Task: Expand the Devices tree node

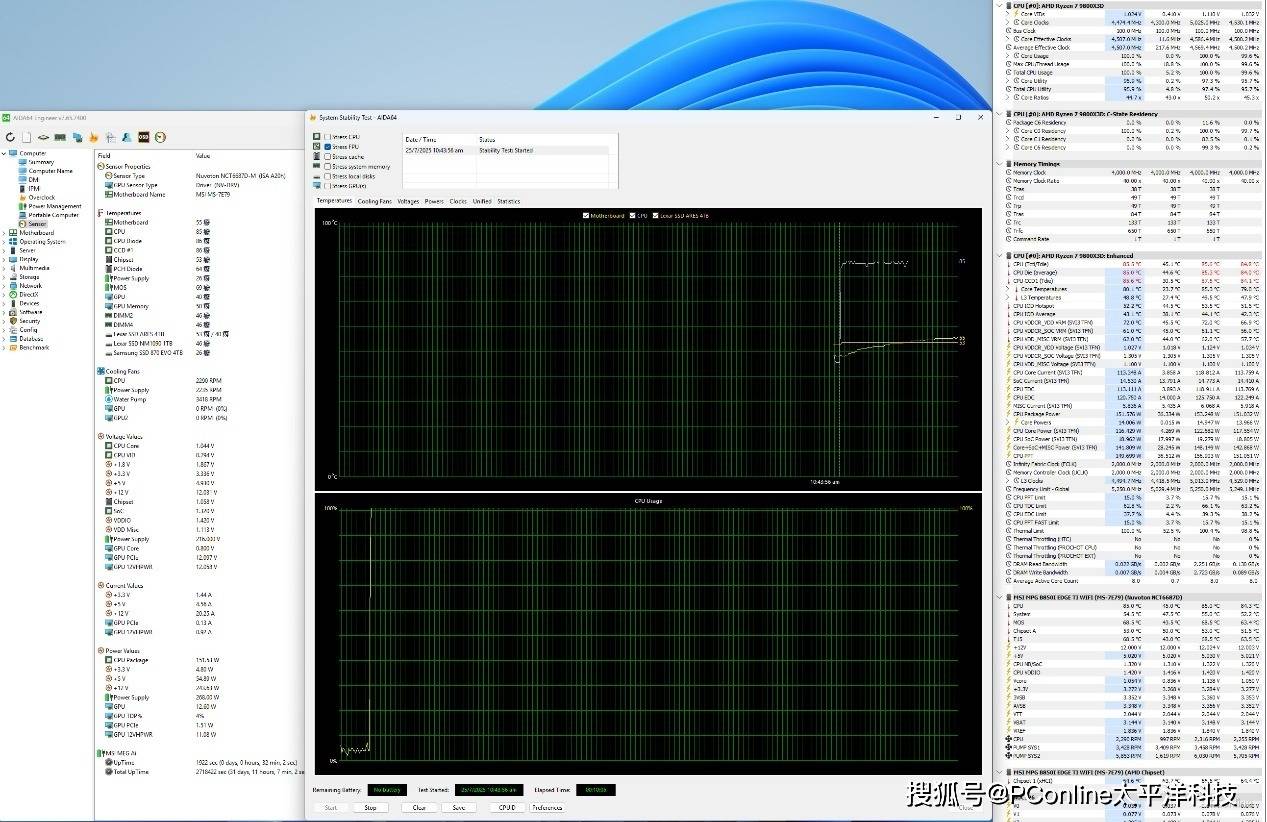Action: coord(4,303)
